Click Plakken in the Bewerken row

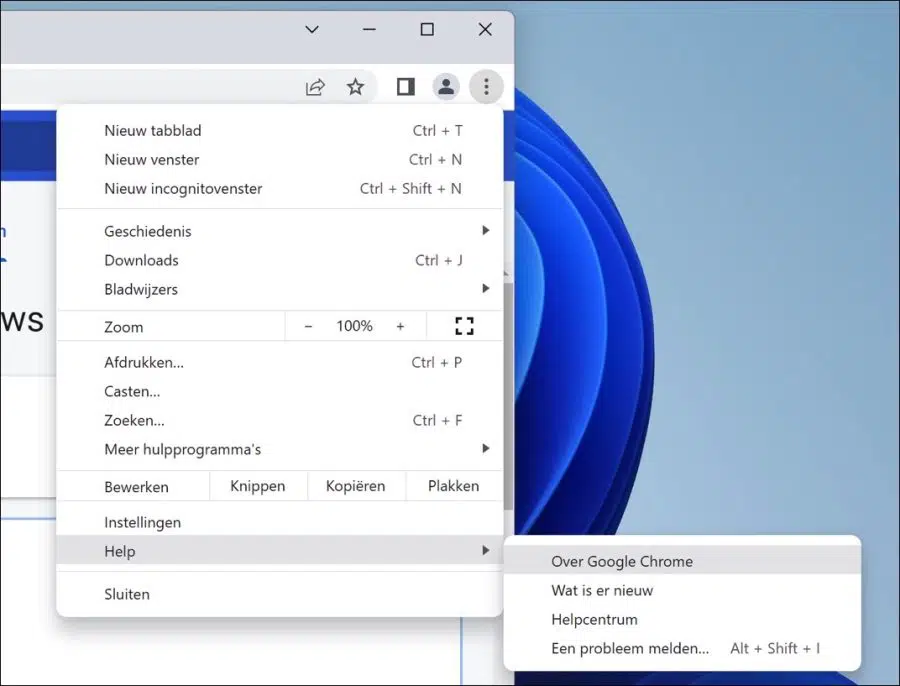[x=454, y=486]
